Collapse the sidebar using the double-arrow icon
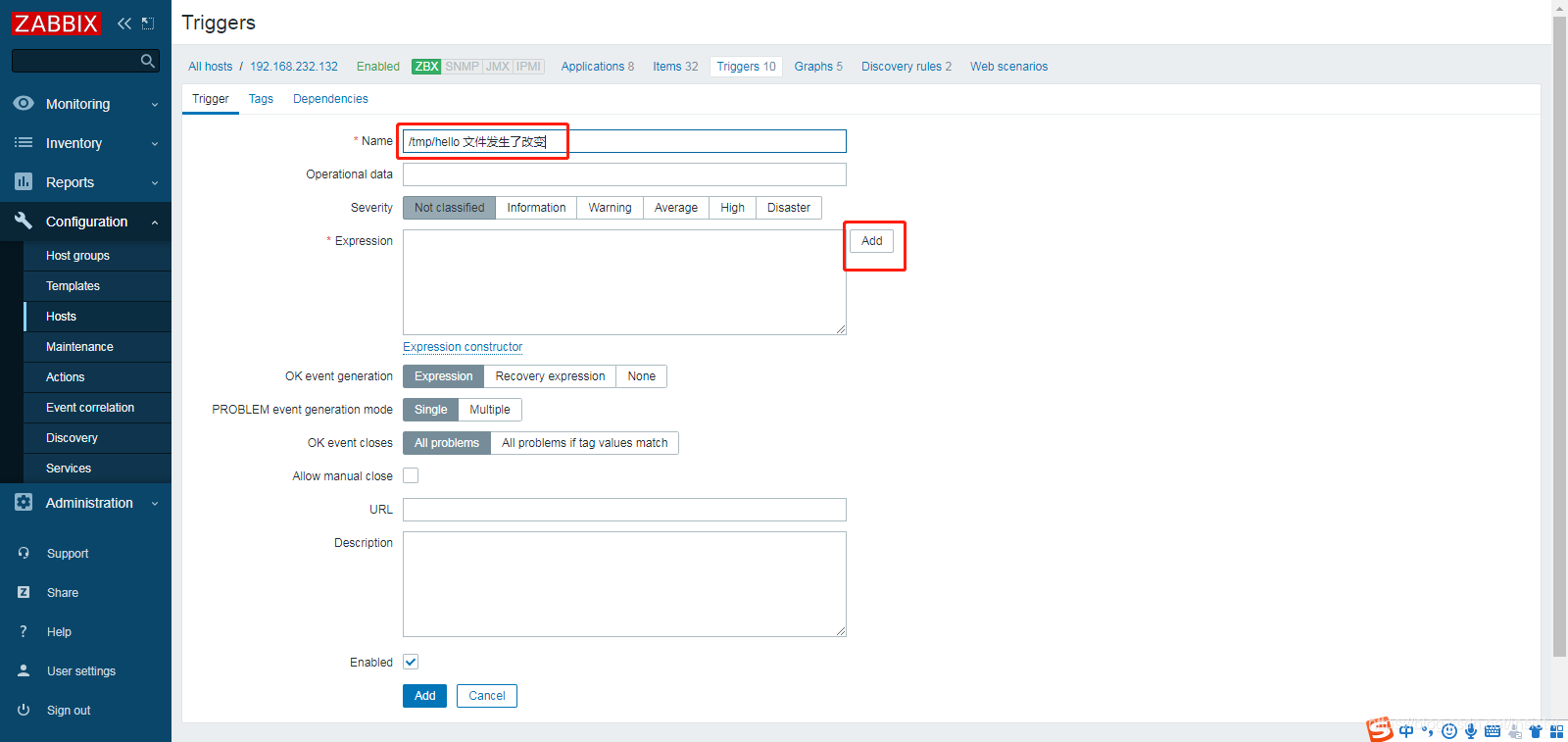Image resolution: width=1568 pixels, height=742 pixels. tap(124, 23)
